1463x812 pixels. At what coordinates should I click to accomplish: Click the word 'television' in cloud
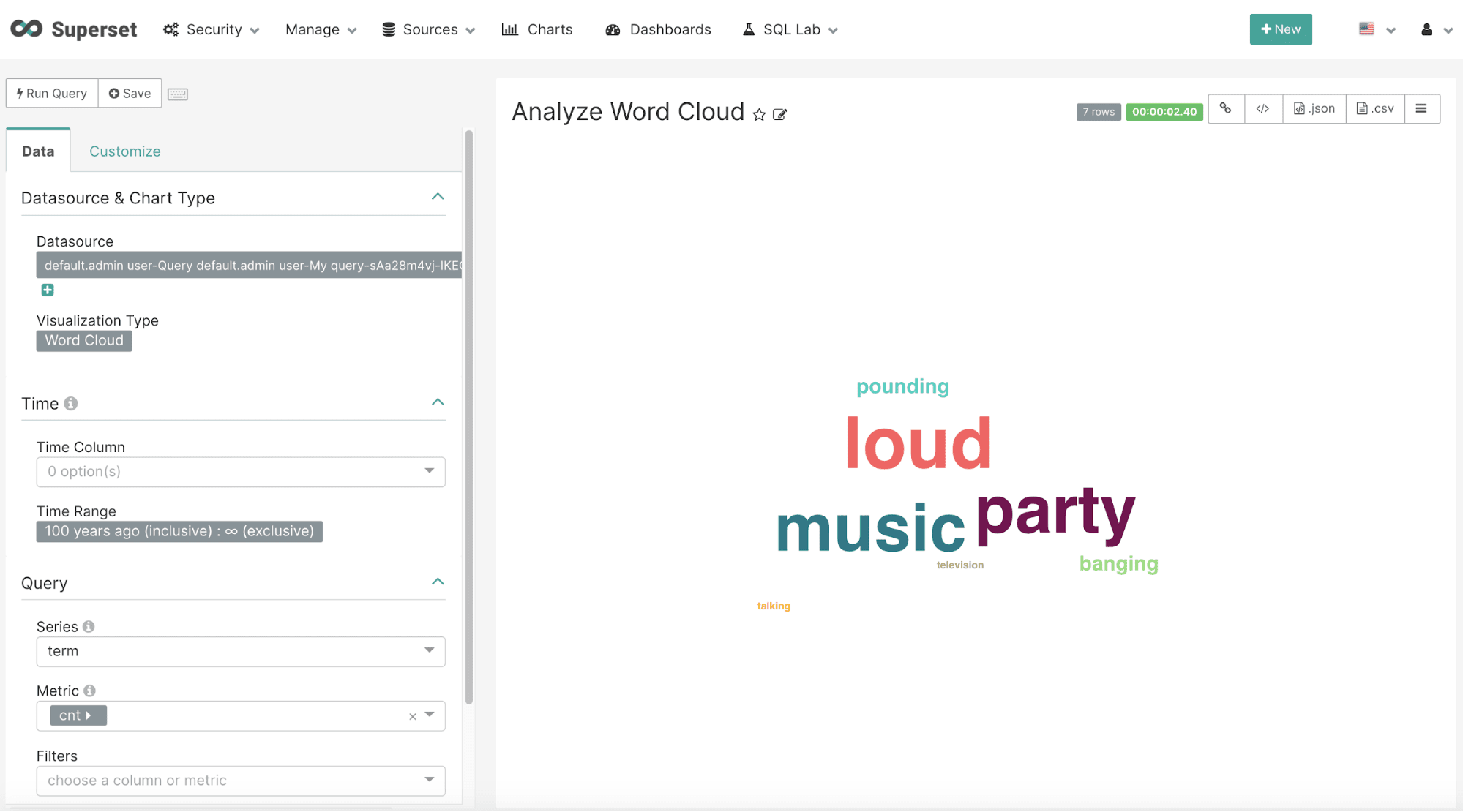pos(959,565)
